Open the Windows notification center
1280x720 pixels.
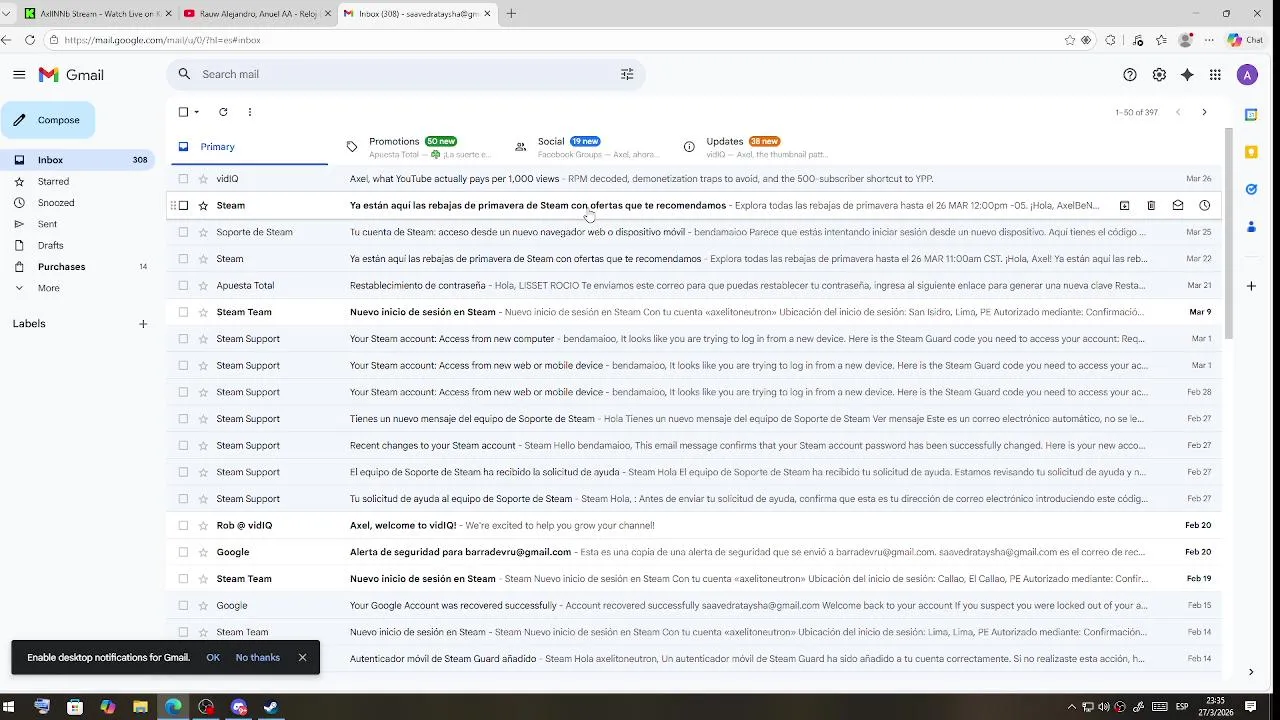pyautogui.click(x=1250, y=707)
